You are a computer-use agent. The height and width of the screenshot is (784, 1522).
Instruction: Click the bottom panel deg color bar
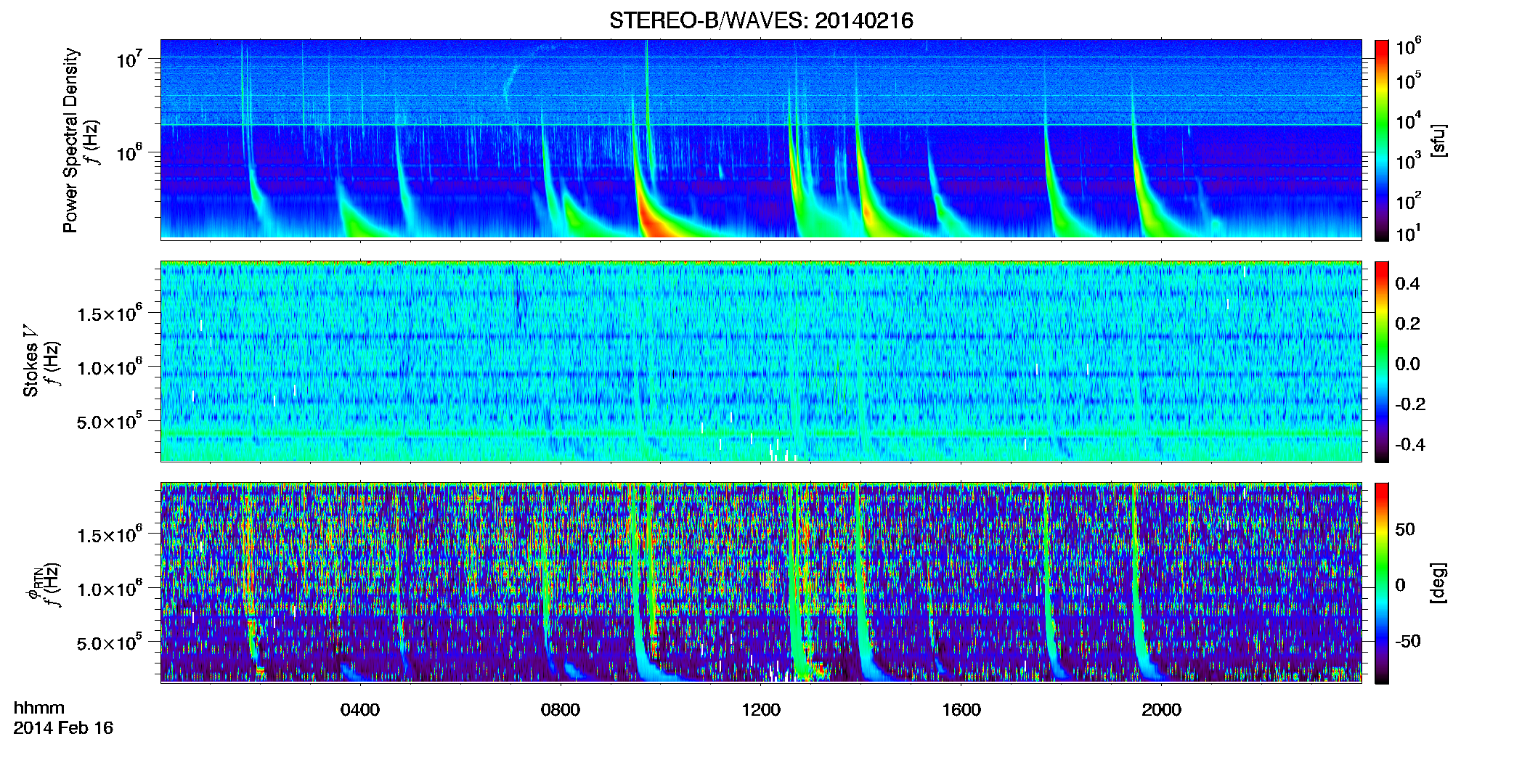pos(1381,583)
